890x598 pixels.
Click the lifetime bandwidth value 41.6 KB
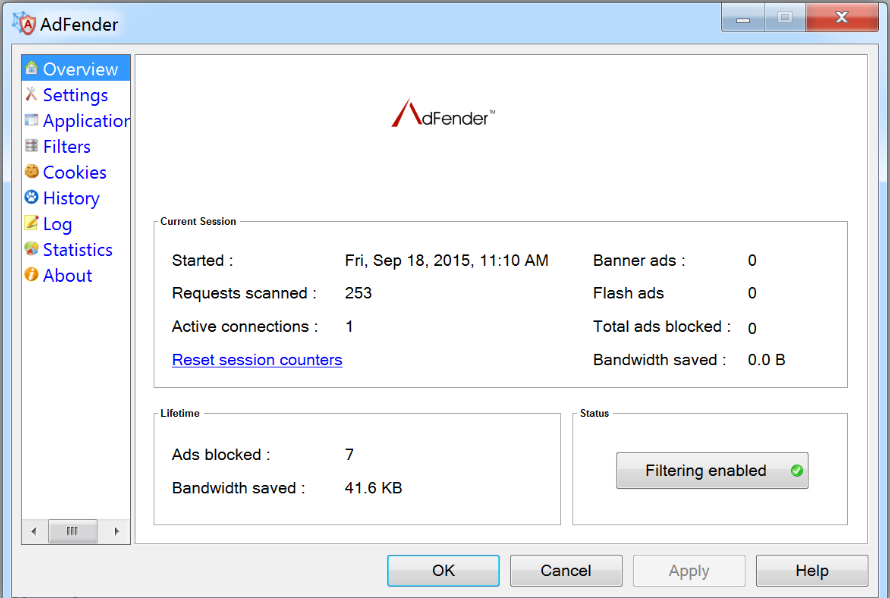[x=373, y=488]
